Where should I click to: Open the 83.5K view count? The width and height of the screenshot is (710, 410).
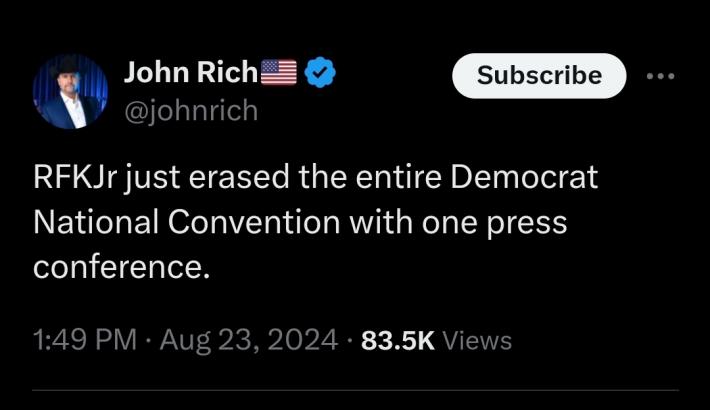(397, 340)
